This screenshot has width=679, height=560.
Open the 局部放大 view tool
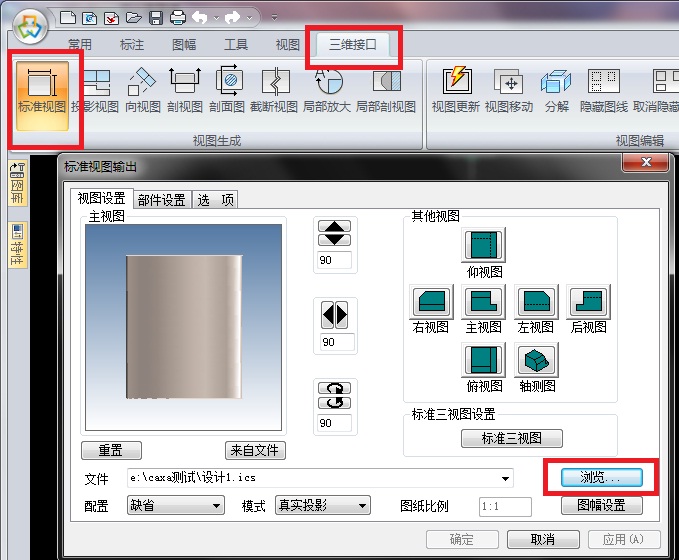329,88
